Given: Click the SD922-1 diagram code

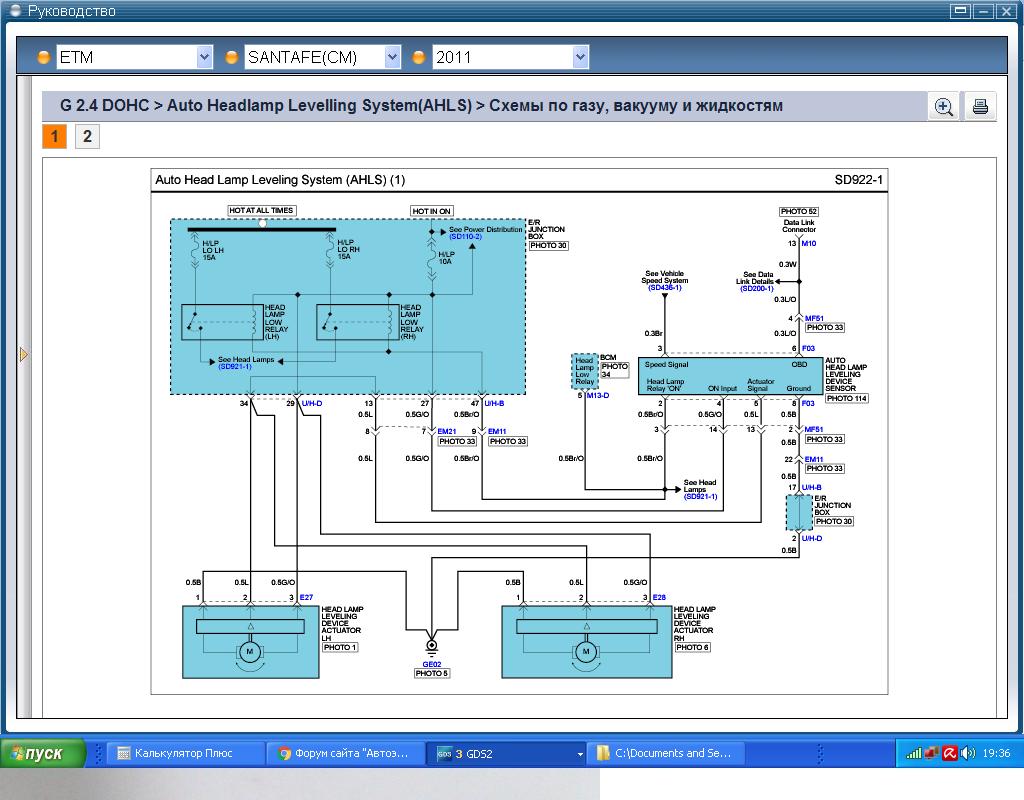Looking at the screenshot, I should tap(858, 180).
